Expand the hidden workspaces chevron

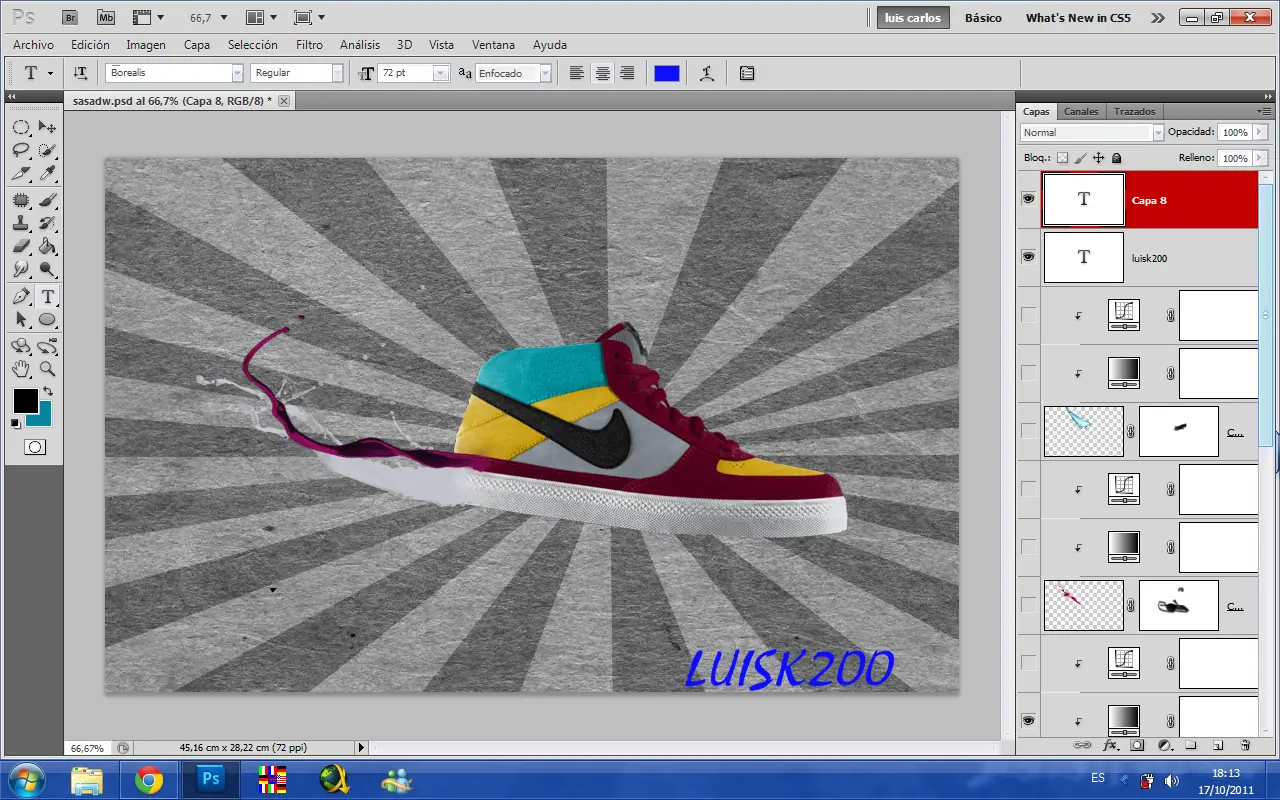point(1158,18)
